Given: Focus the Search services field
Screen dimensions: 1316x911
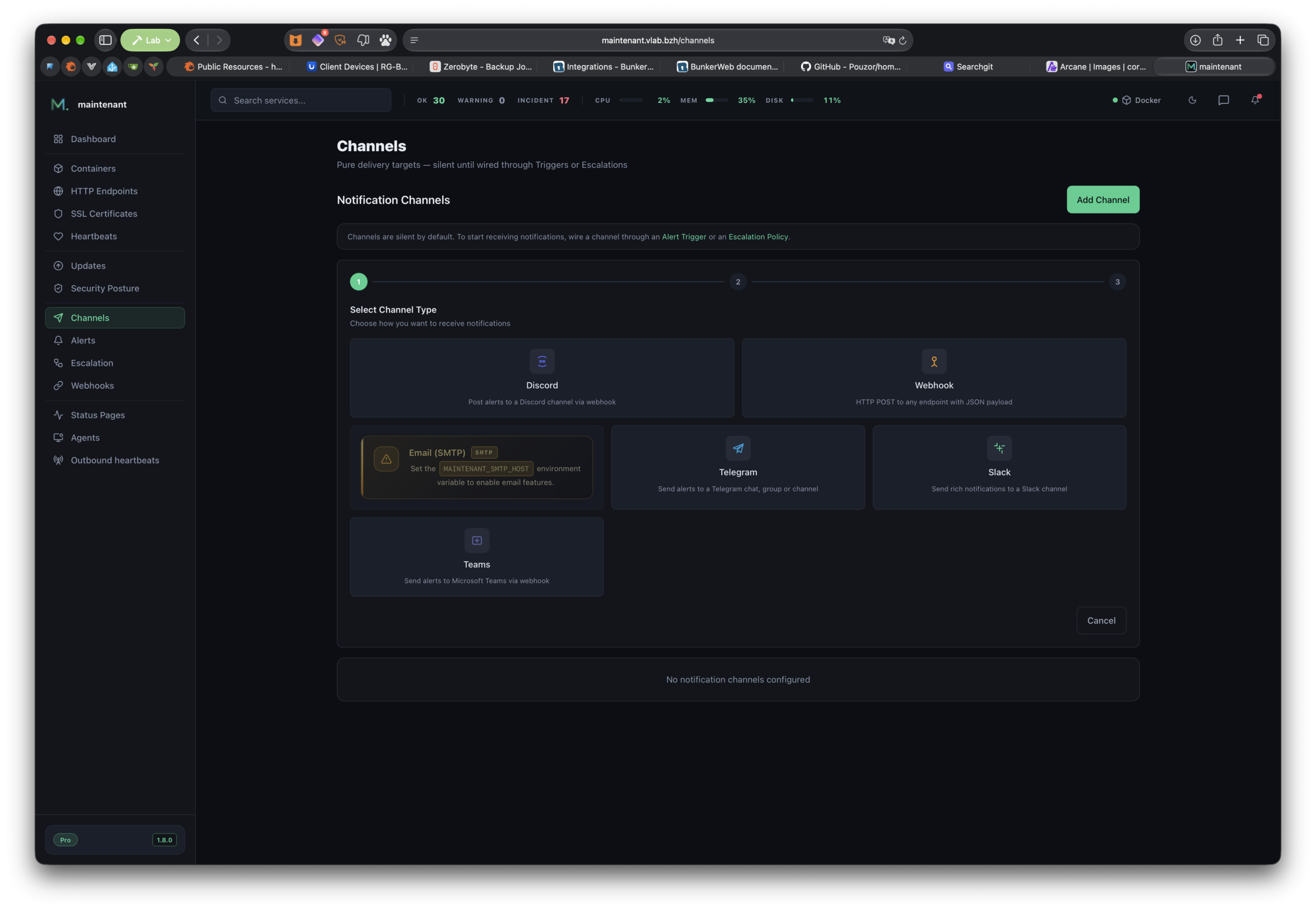Looking at the screenshot, I should tap(301, 100).
